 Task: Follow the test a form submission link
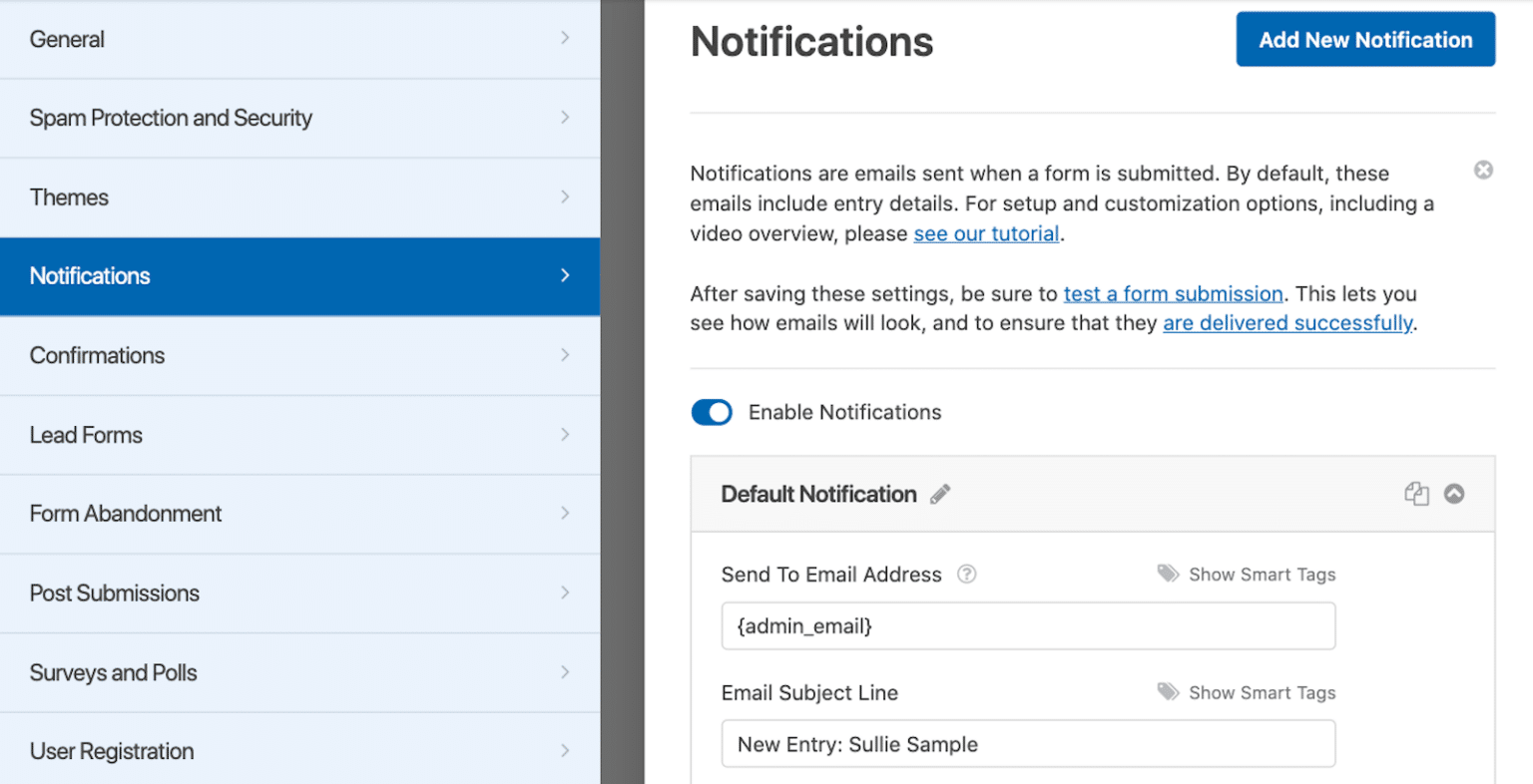click(1173, 293)
